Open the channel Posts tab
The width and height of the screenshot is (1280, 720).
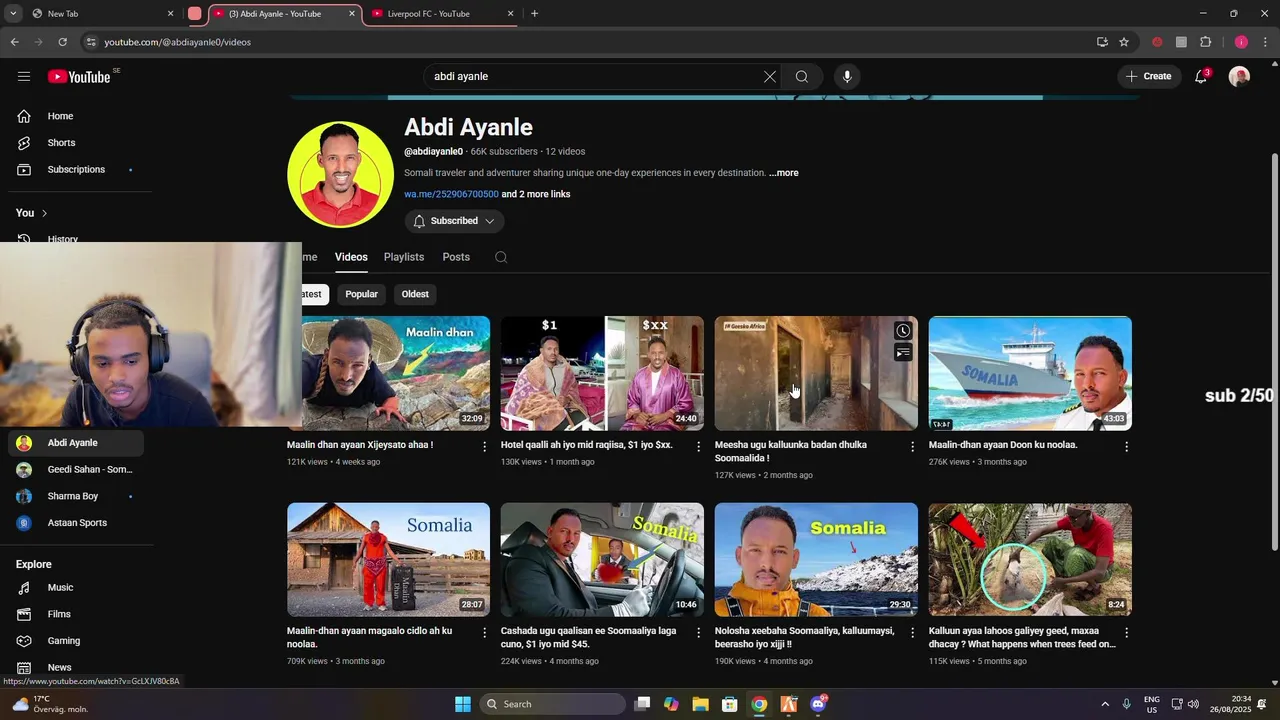point(456,257)
